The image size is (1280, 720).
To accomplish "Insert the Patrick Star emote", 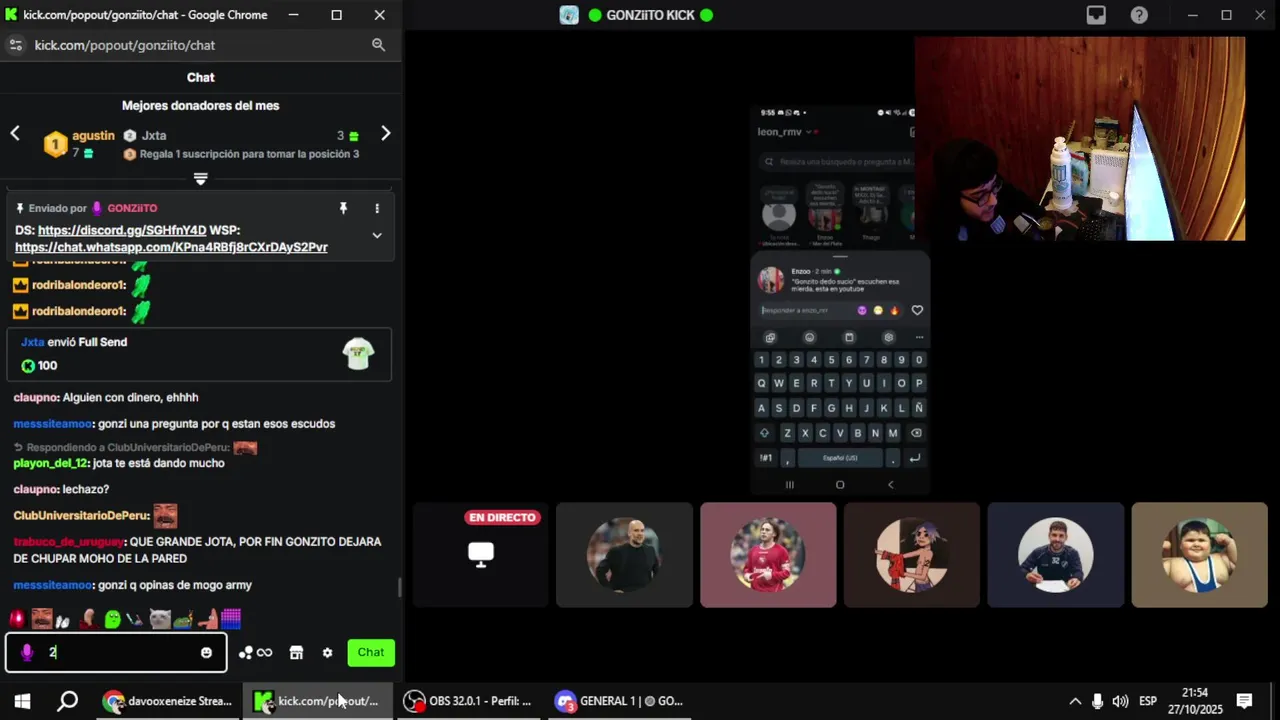I will tap(207, 619).
